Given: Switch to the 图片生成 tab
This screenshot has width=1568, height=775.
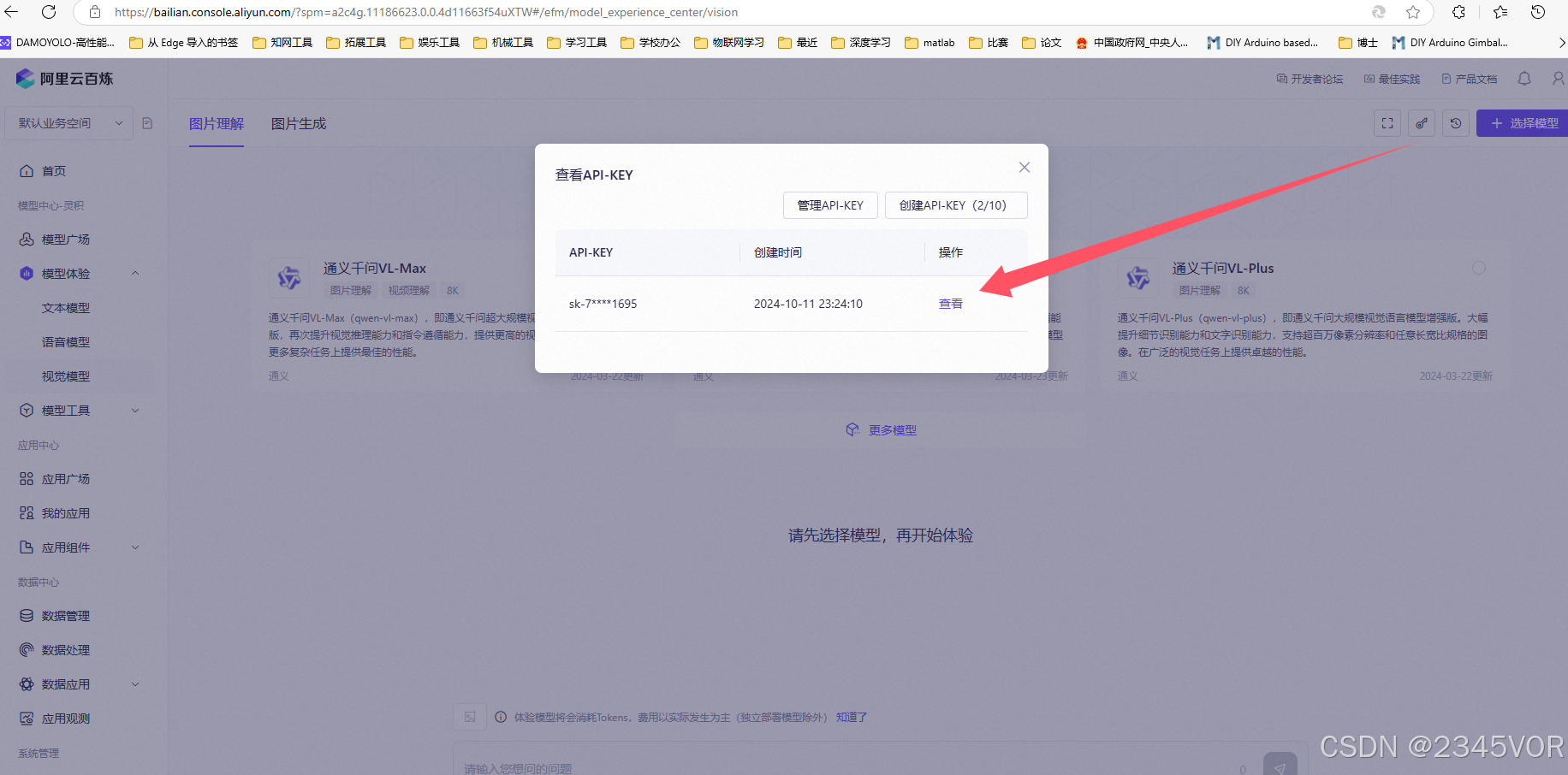Looking at the screenshot, I should 299,124.
